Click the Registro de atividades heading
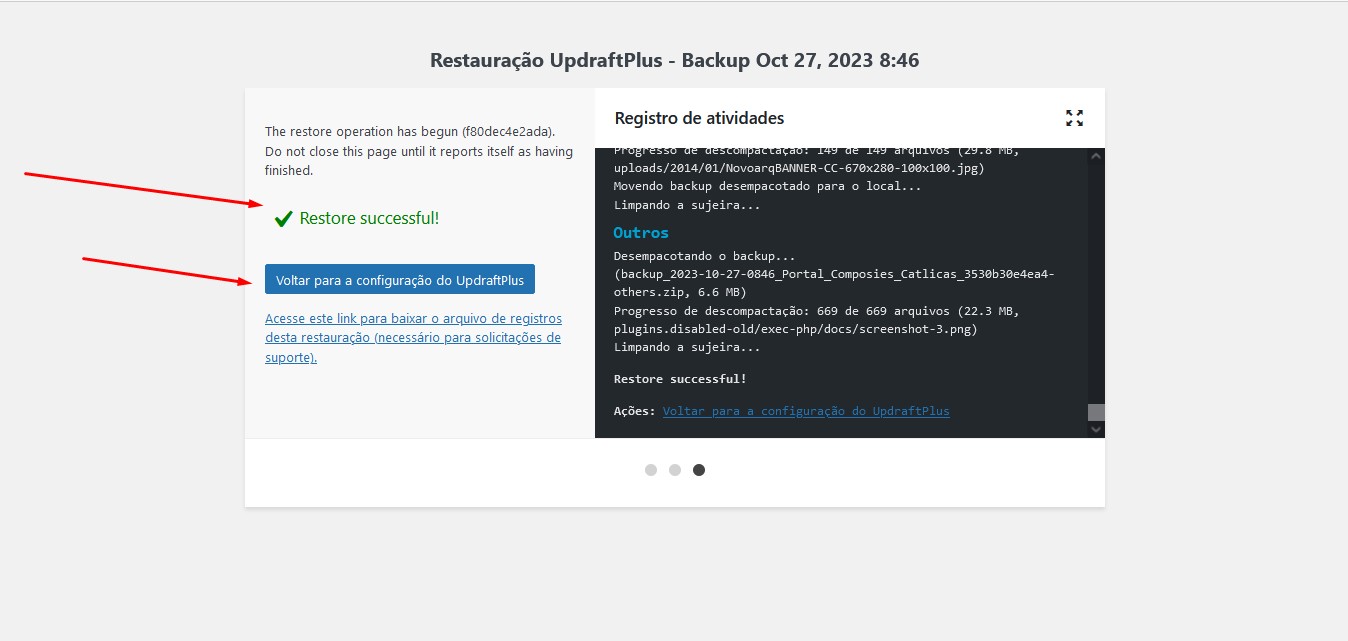1348x641 pixels. 699,118
